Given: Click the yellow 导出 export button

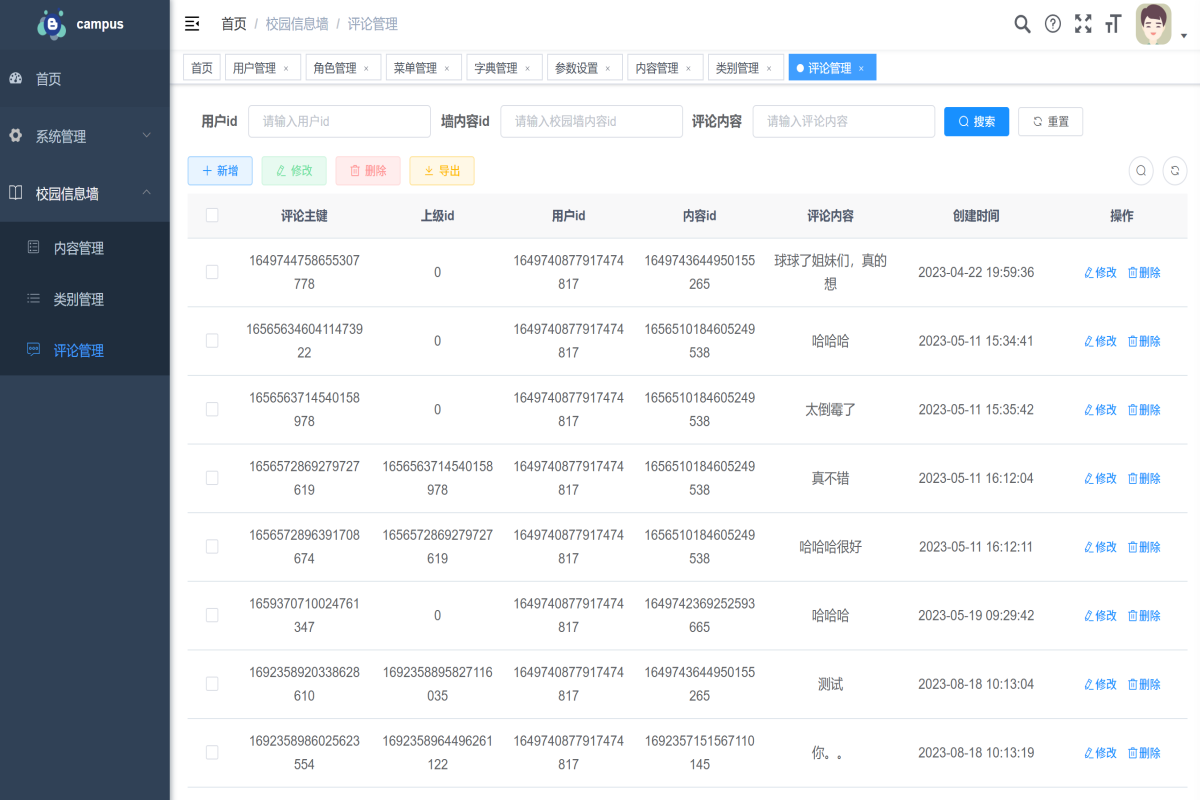Looking at the screenshot, I should point(442,170).
